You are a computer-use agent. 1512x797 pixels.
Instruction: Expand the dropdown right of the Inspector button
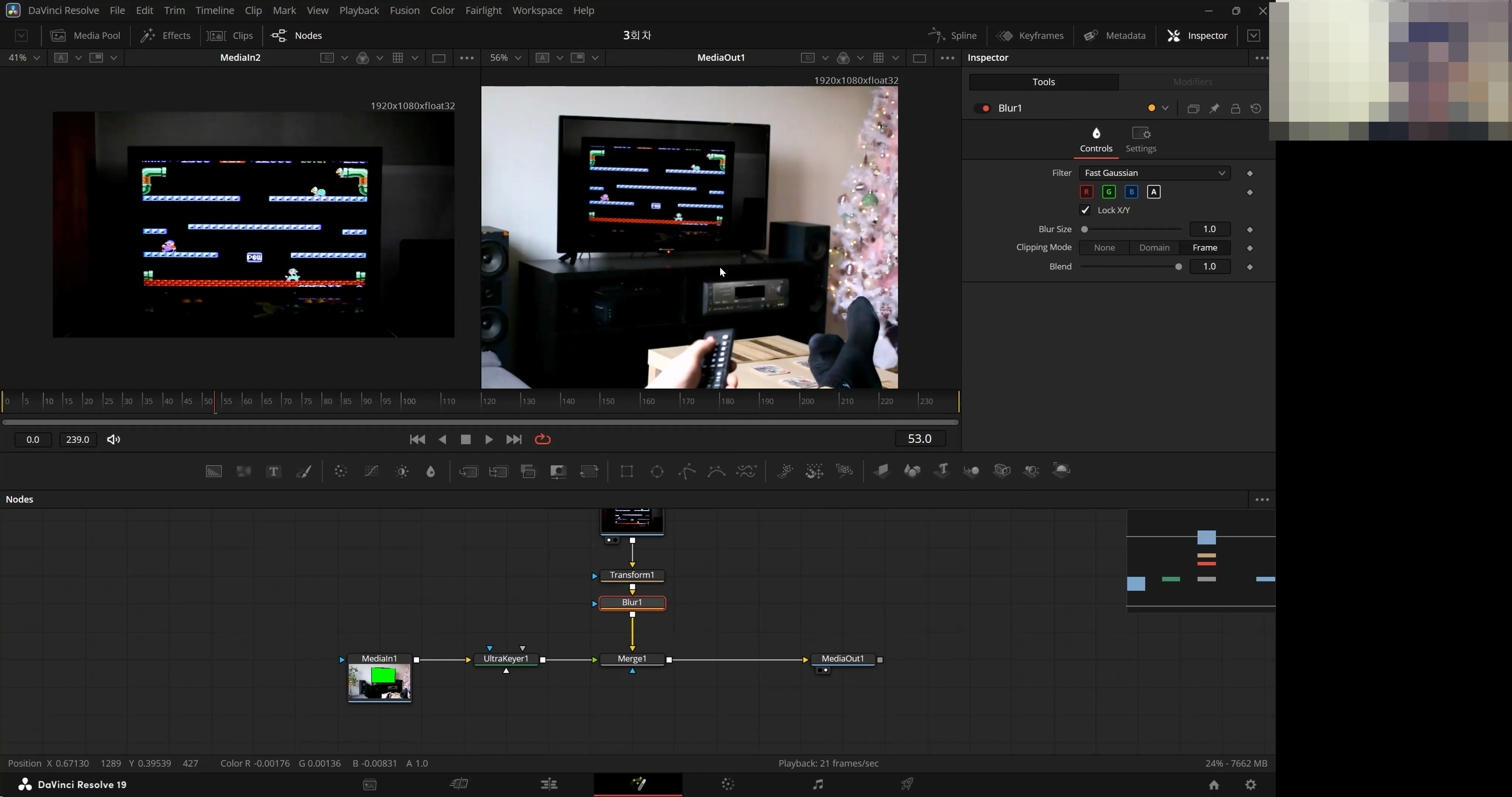pos(1254,36)
